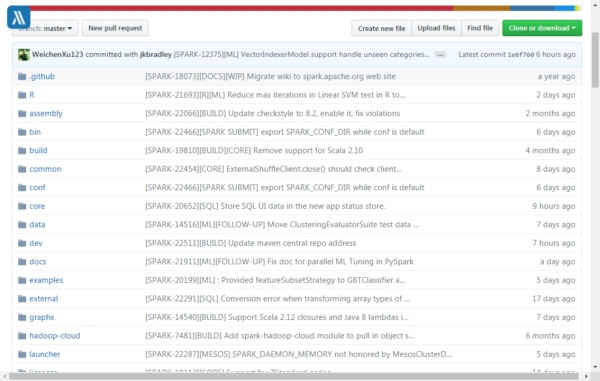
Task: Click the bin folder icon
Action: click(x=22, y=132)
